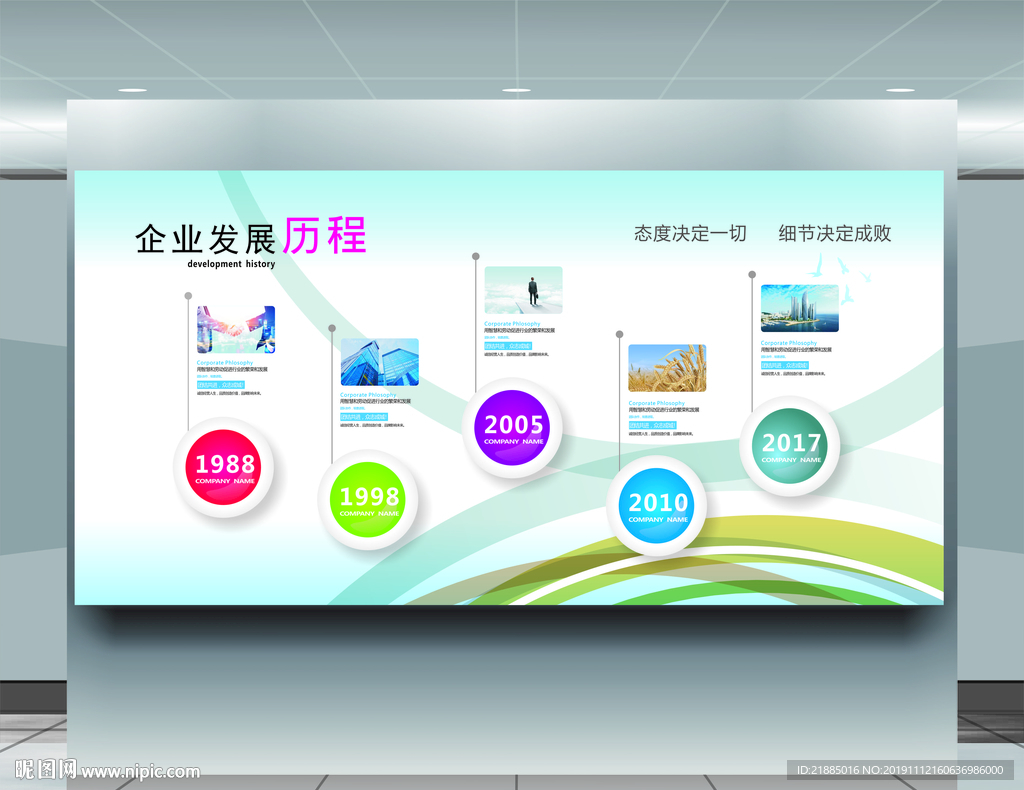
Task: Click the handshake photo above 1988
Action: coord(236,331)
